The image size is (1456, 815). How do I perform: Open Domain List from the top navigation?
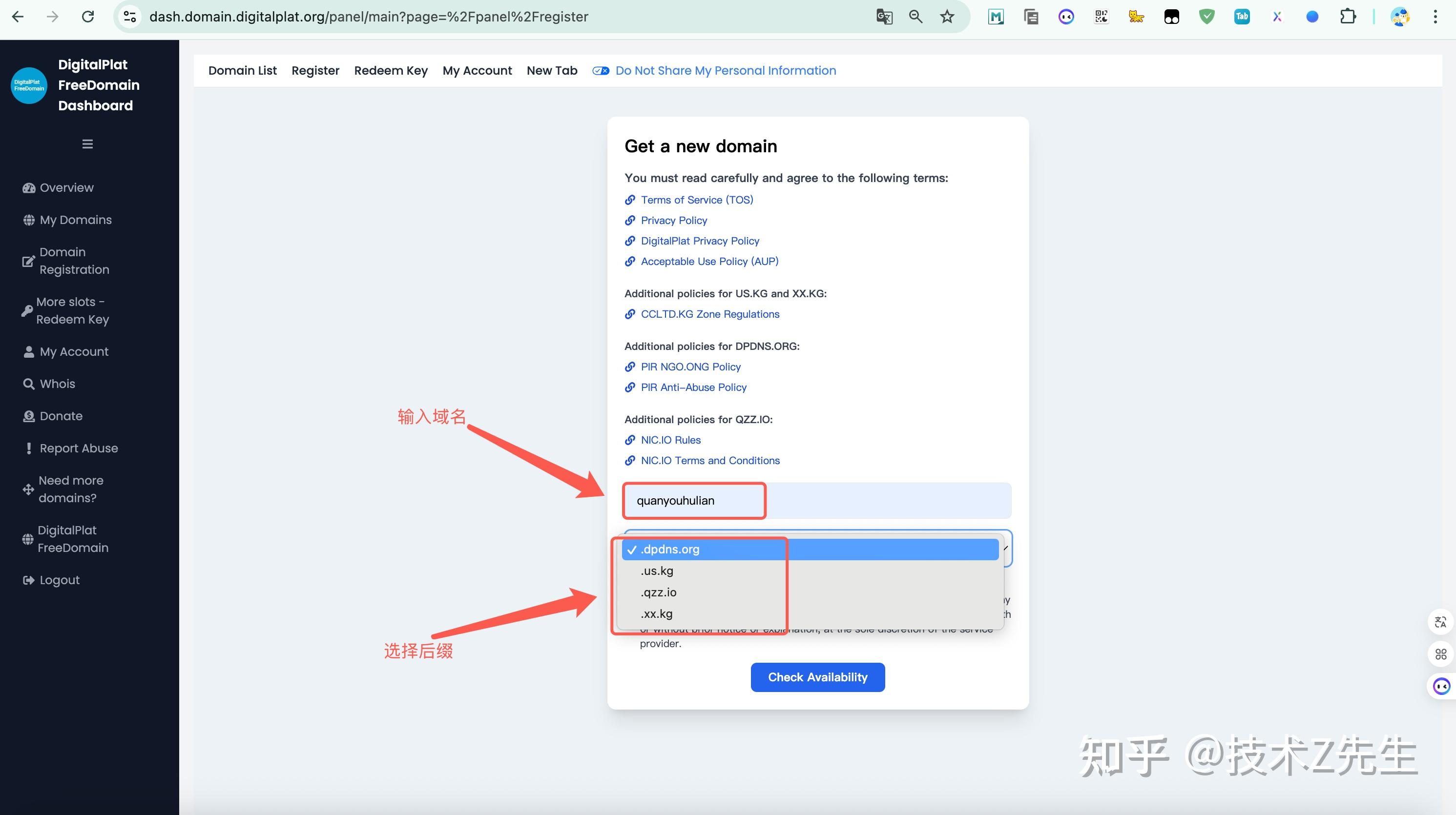[x=242, y=70]
